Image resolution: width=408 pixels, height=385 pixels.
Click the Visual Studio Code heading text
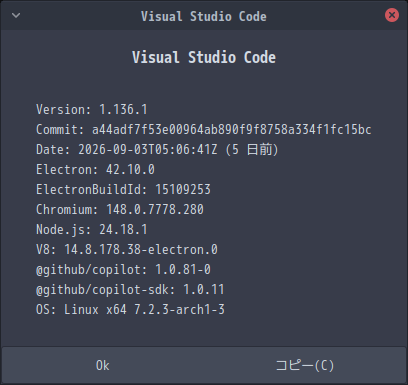click(x=204, y=57)
